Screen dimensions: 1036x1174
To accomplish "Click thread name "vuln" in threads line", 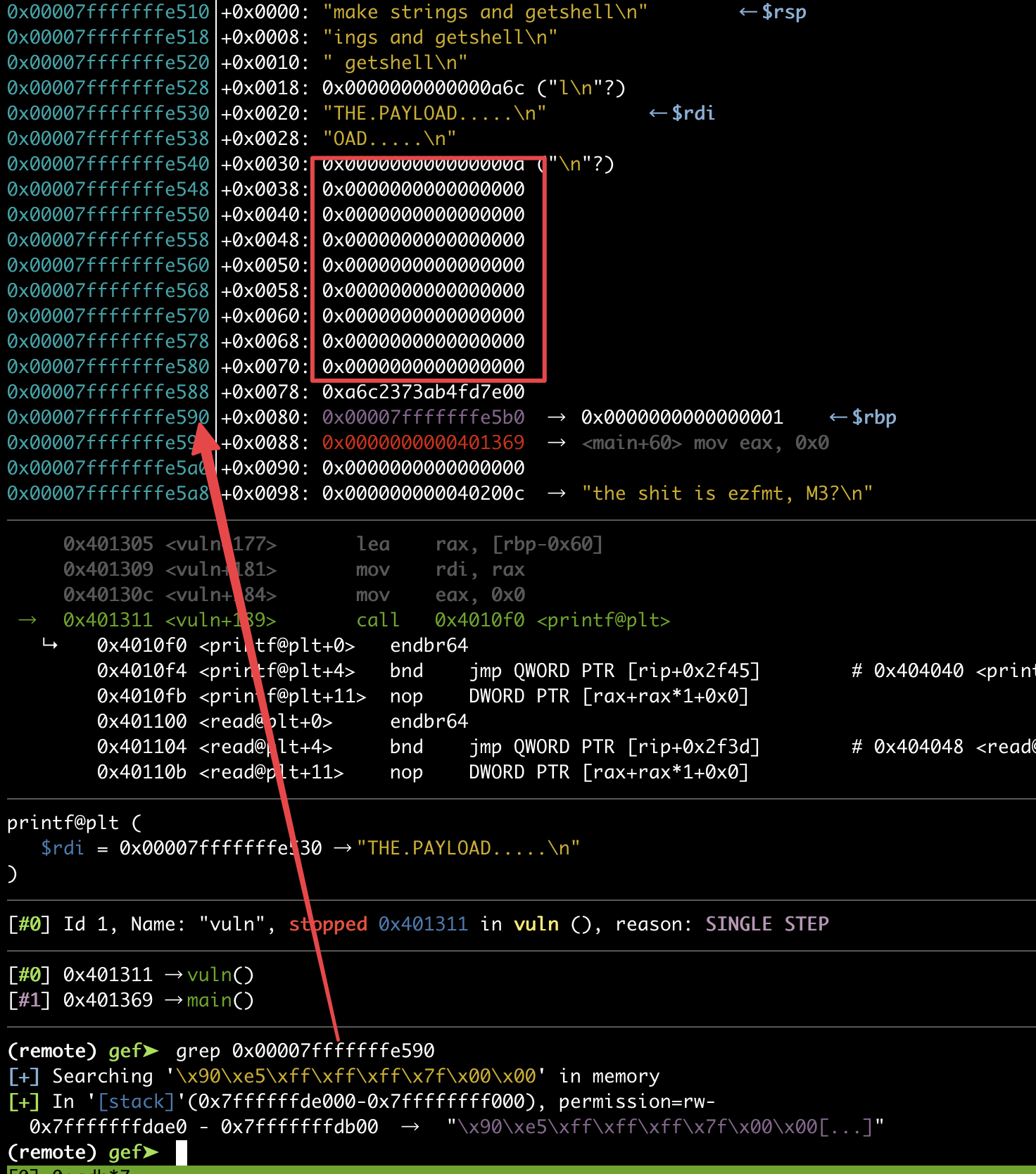I will 232,924.
